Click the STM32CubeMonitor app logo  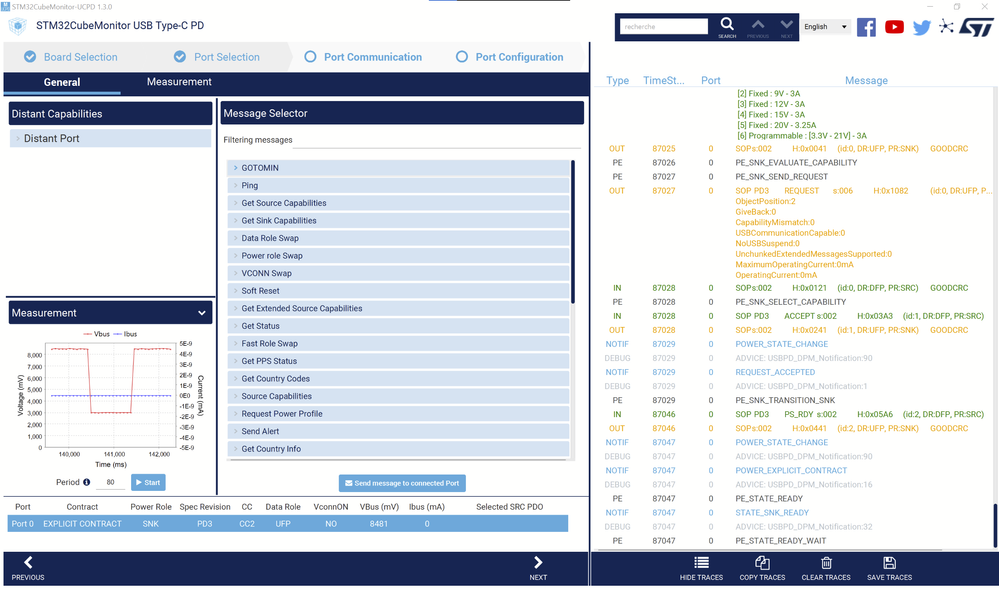(x=18, y=26)
